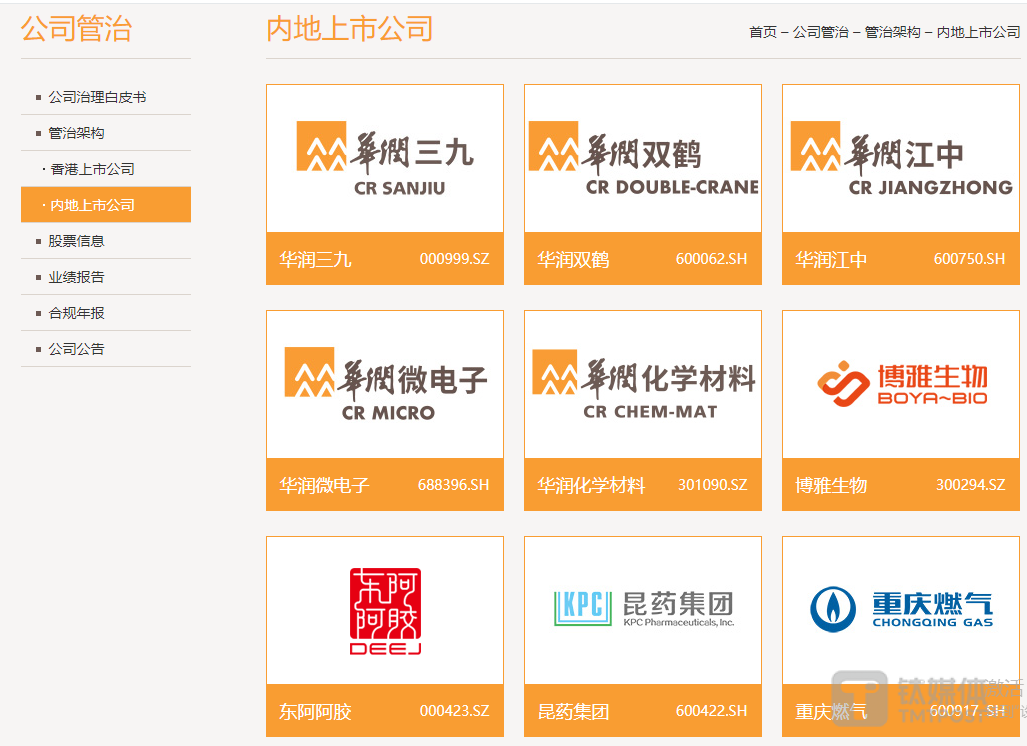Open the CR Double-Crane logo card
The height and width of the screenshot is (746, 1027).
(x=643, y=159)
